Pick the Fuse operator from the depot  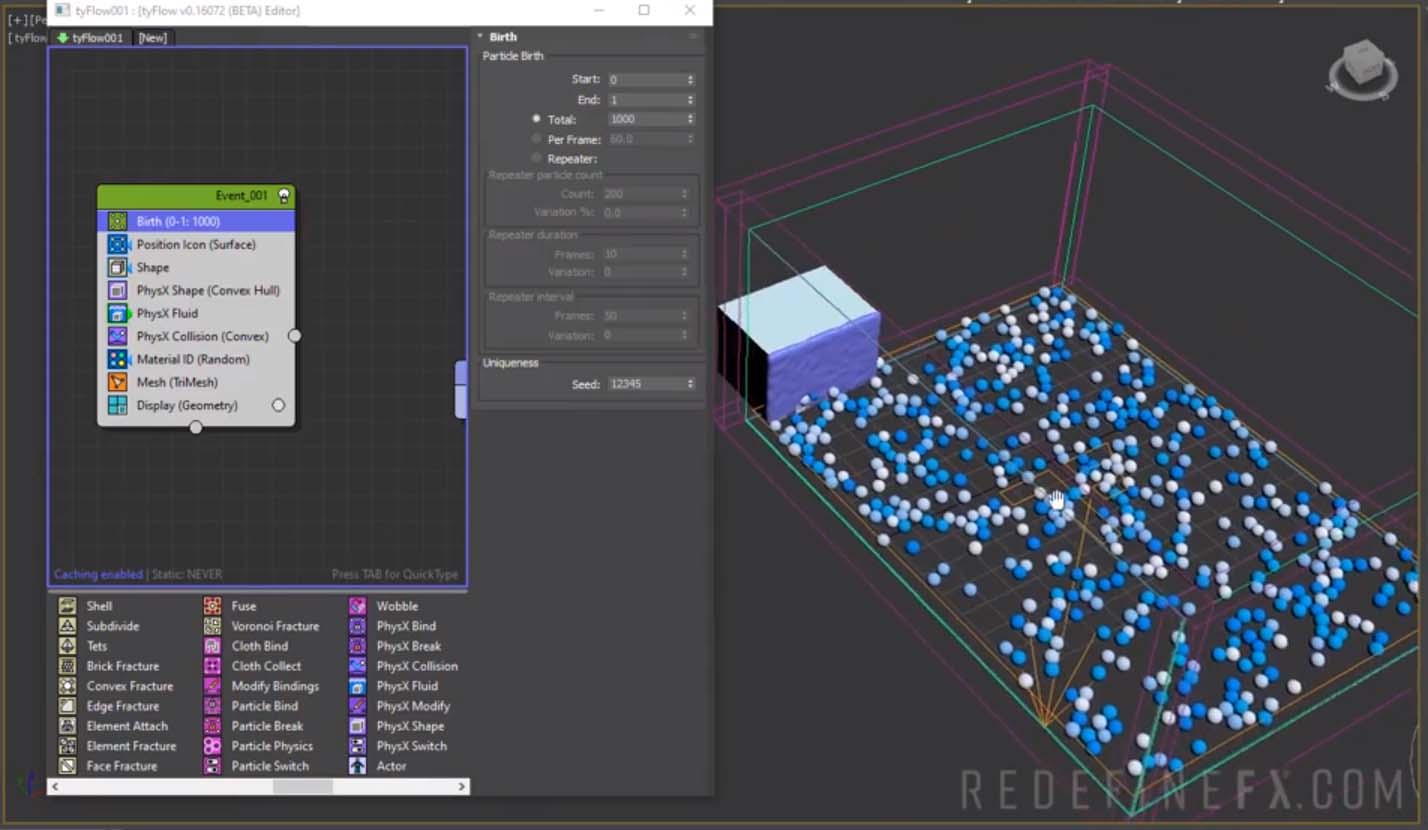point(230,606)
